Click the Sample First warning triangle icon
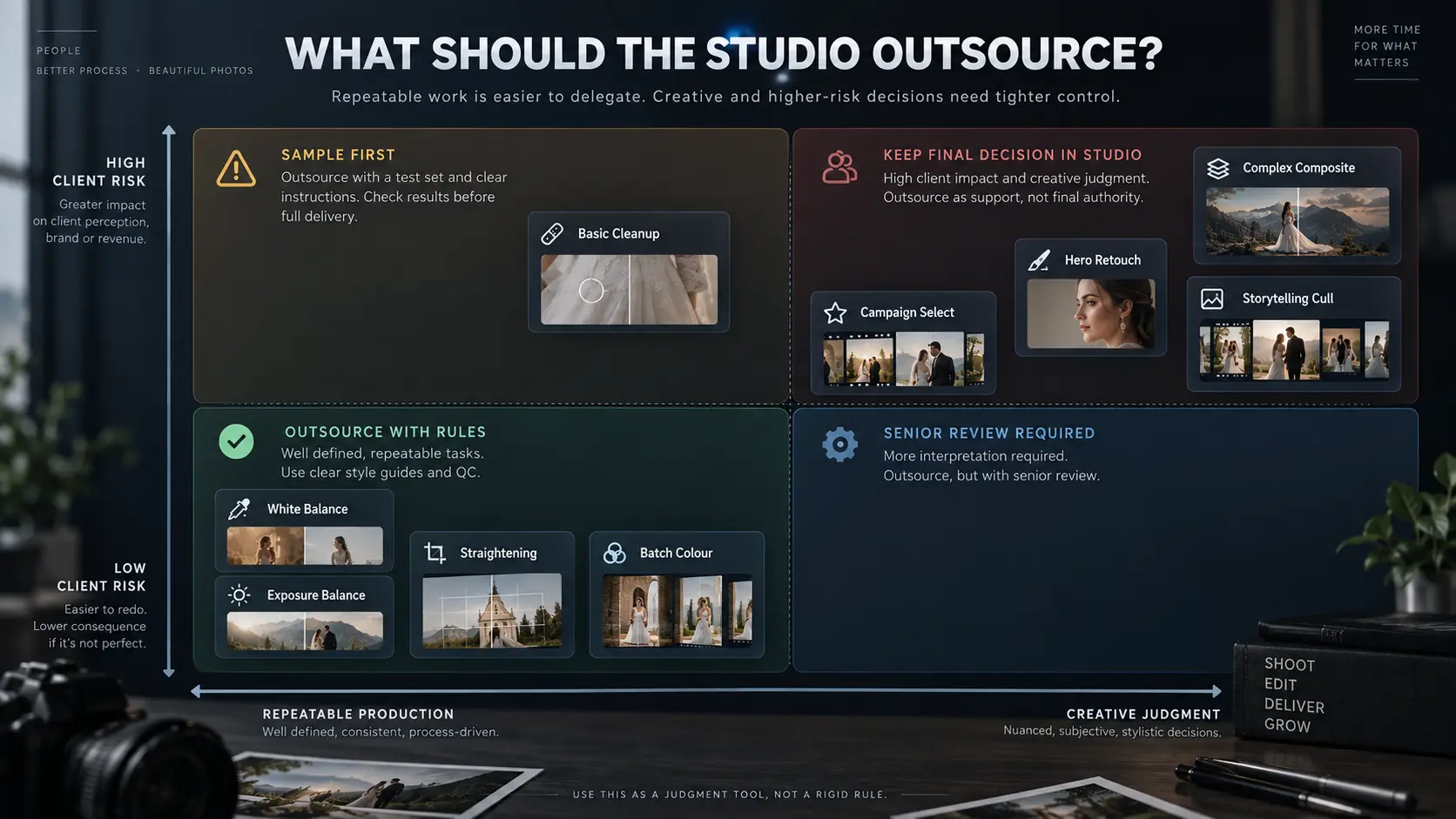This screenshot has width=1456, height=819. [236, 169]
